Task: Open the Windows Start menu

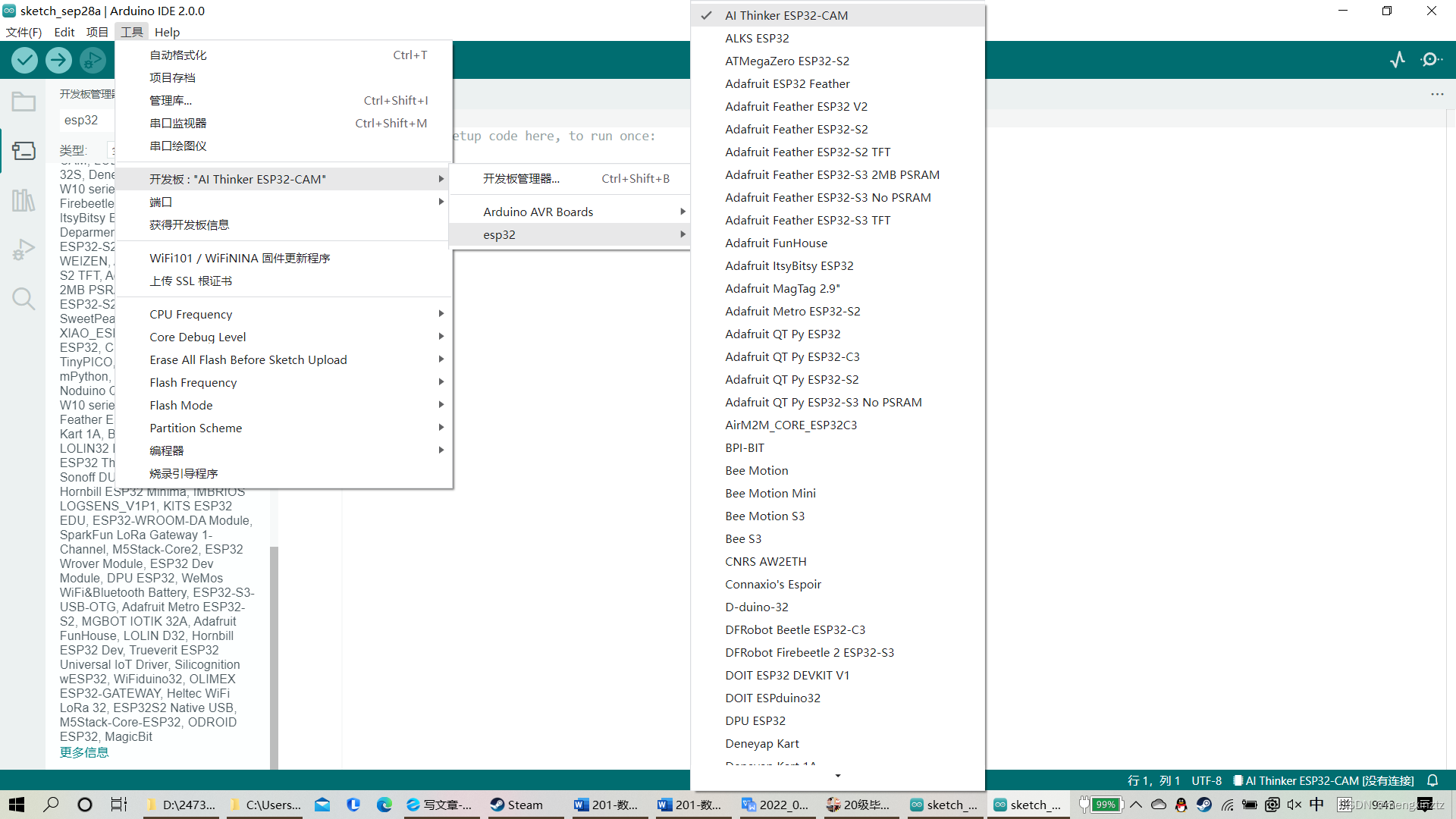Action: [17, 805]
